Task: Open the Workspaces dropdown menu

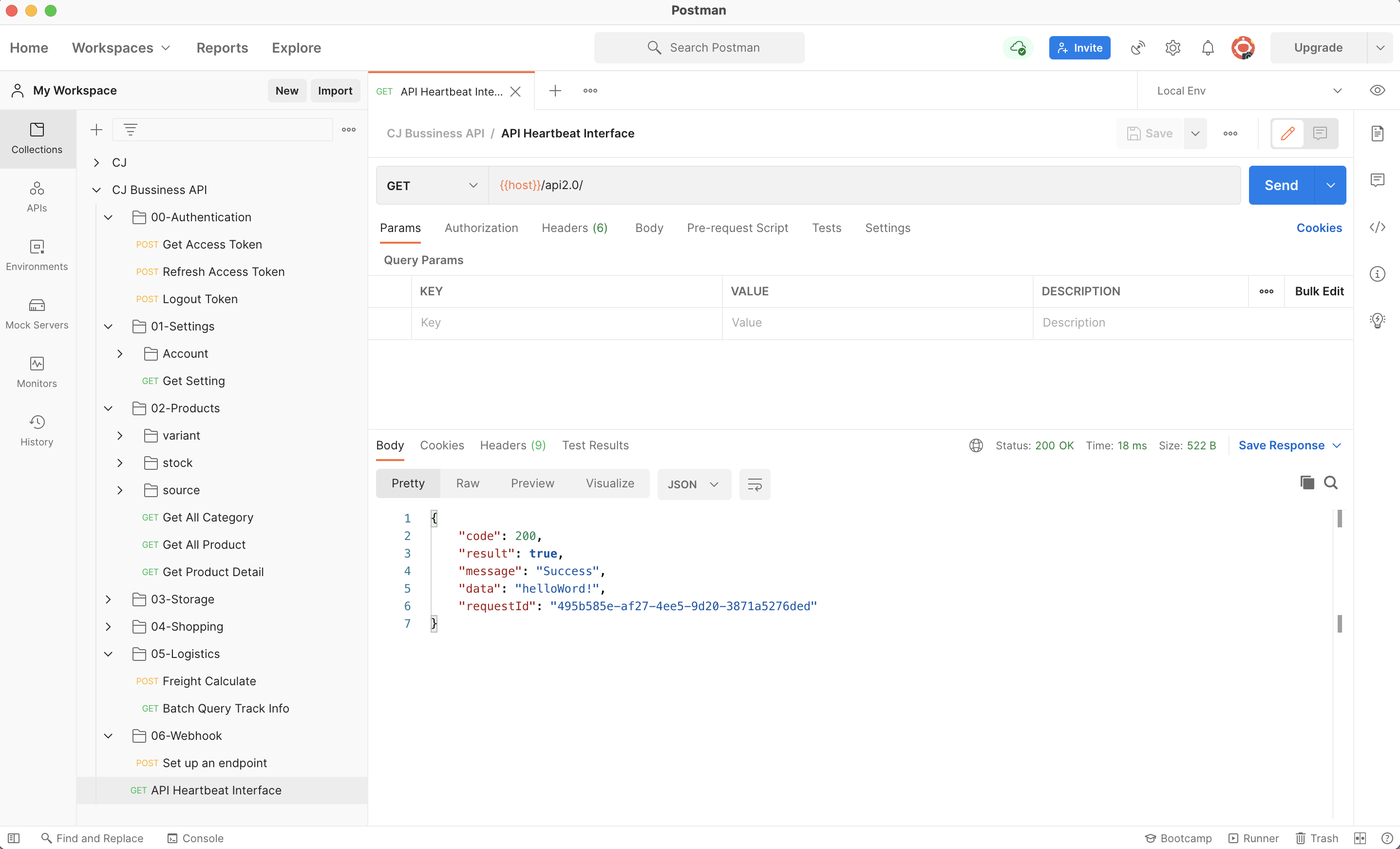Action: coord(121,48)
